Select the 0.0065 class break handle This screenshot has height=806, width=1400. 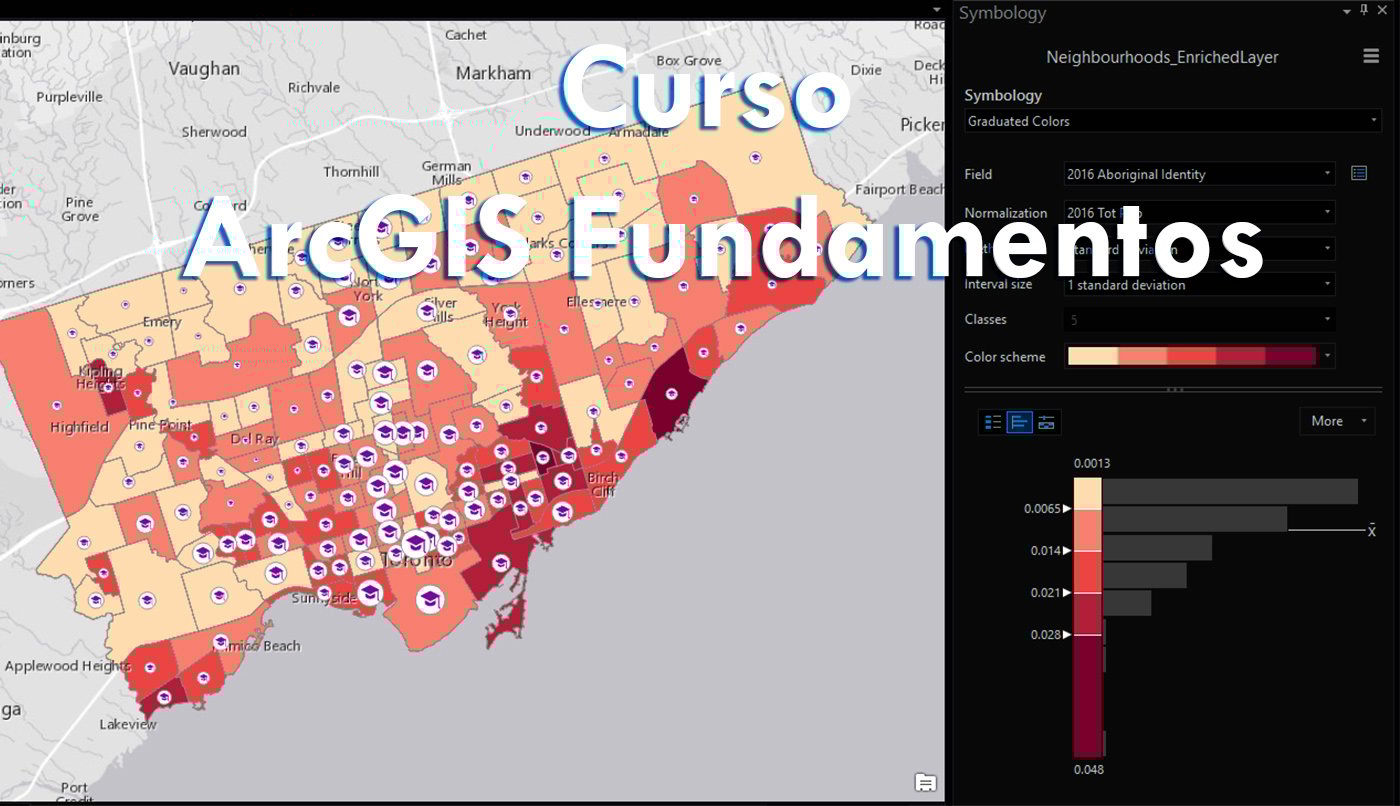pos(1066,509)
